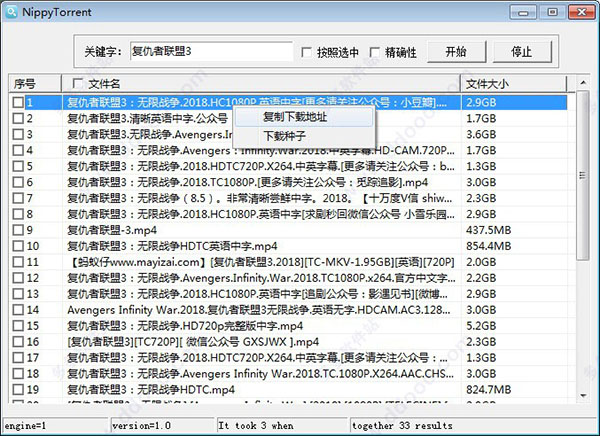
Task: Click the 437.5MB file size cell
Action: [x=489, y=230]
